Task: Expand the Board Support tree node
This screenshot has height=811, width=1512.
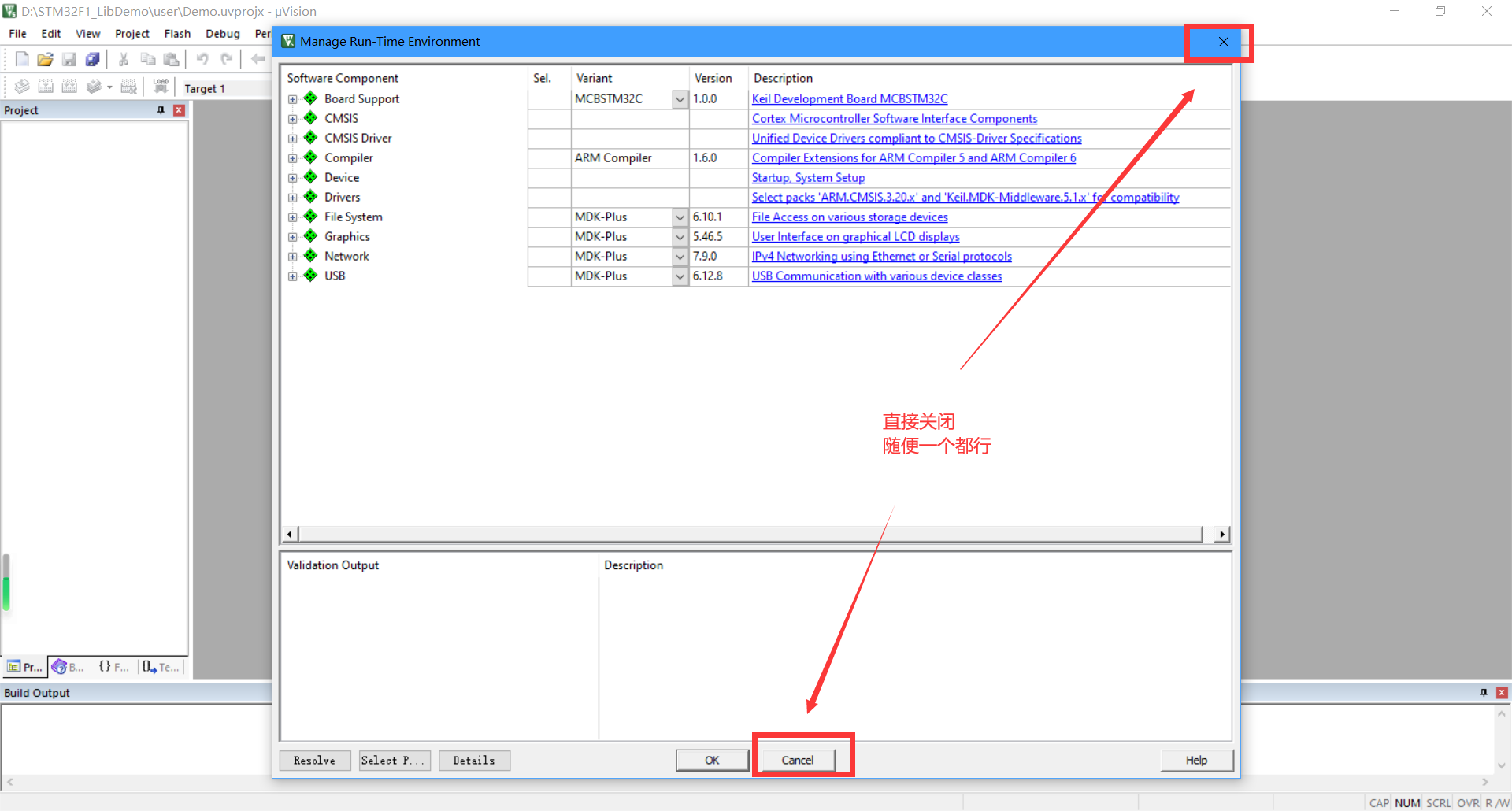Action: coord(293,99)
